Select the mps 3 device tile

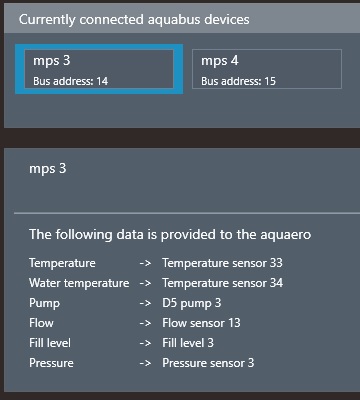[99, 69]
